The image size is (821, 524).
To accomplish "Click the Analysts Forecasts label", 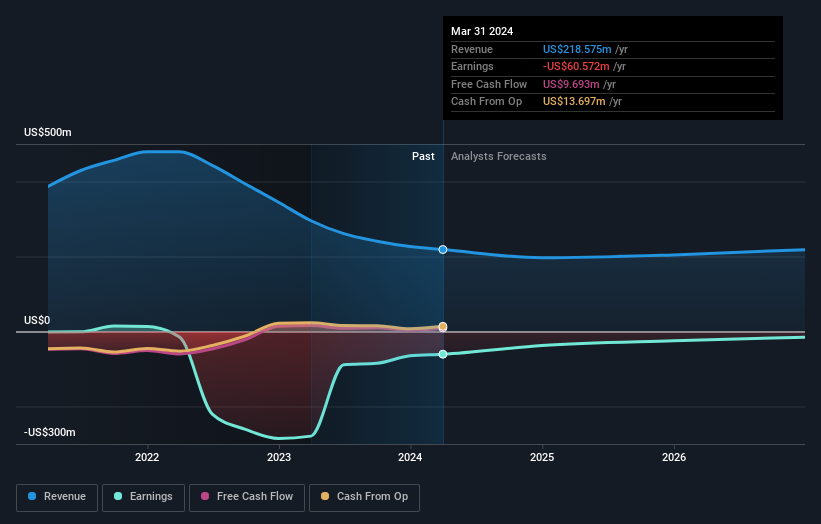I will click(498, 156).
